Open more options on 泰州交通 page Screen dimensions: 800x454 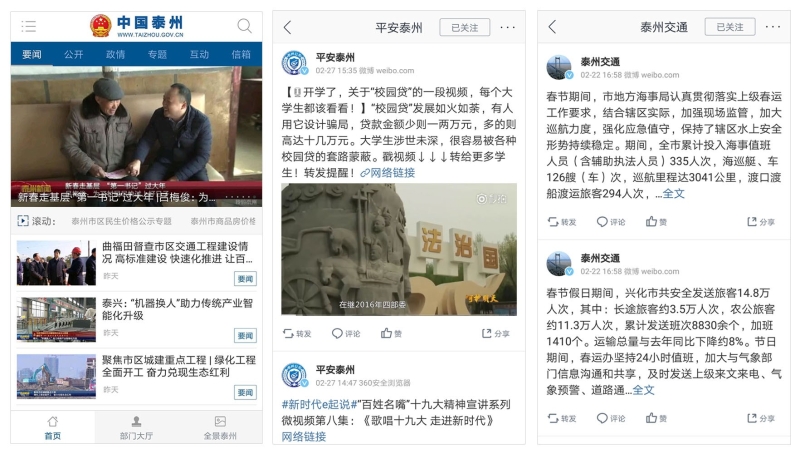772,27
